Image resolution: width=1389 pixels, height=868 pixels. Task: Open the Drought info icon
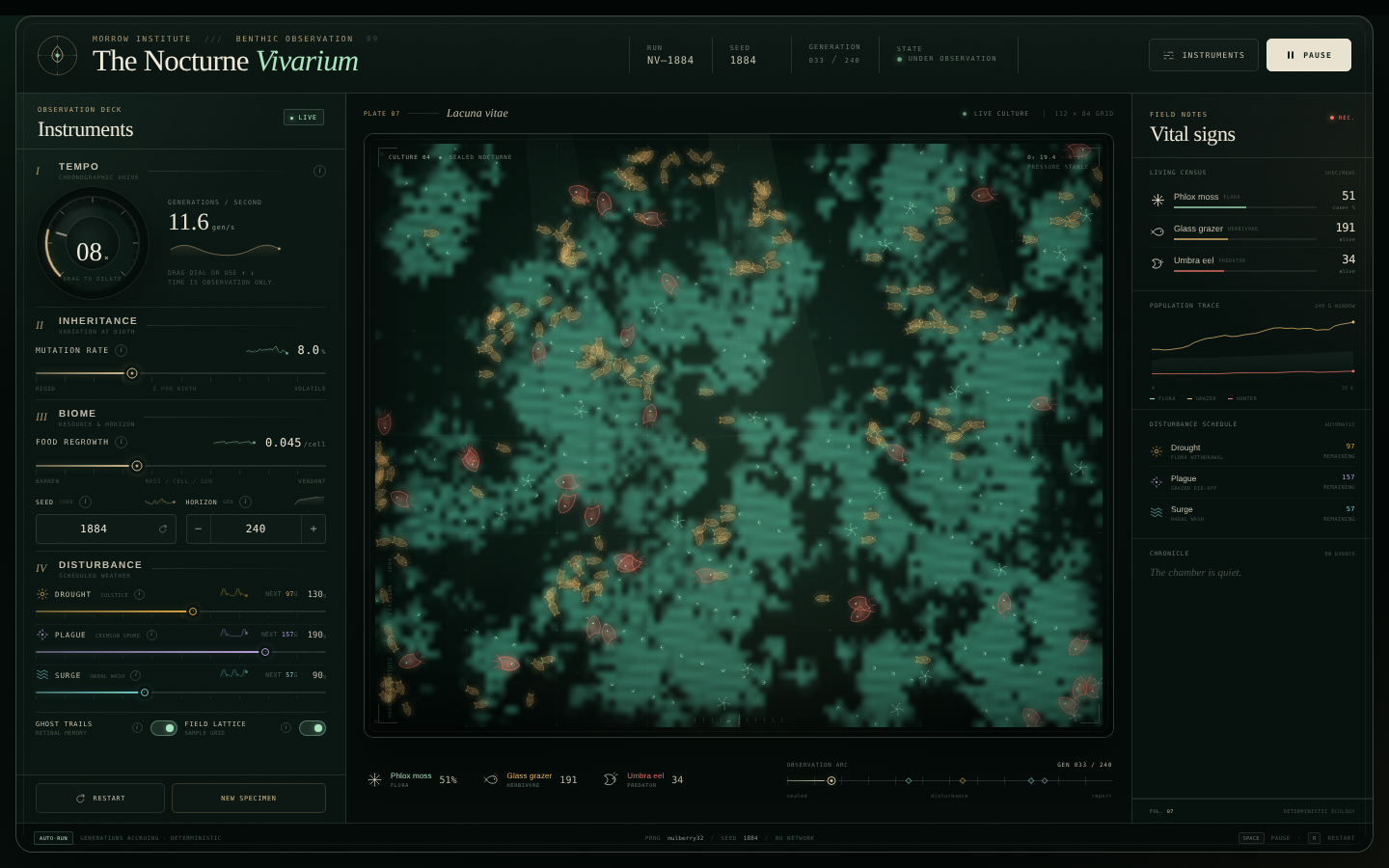[139, 594]
